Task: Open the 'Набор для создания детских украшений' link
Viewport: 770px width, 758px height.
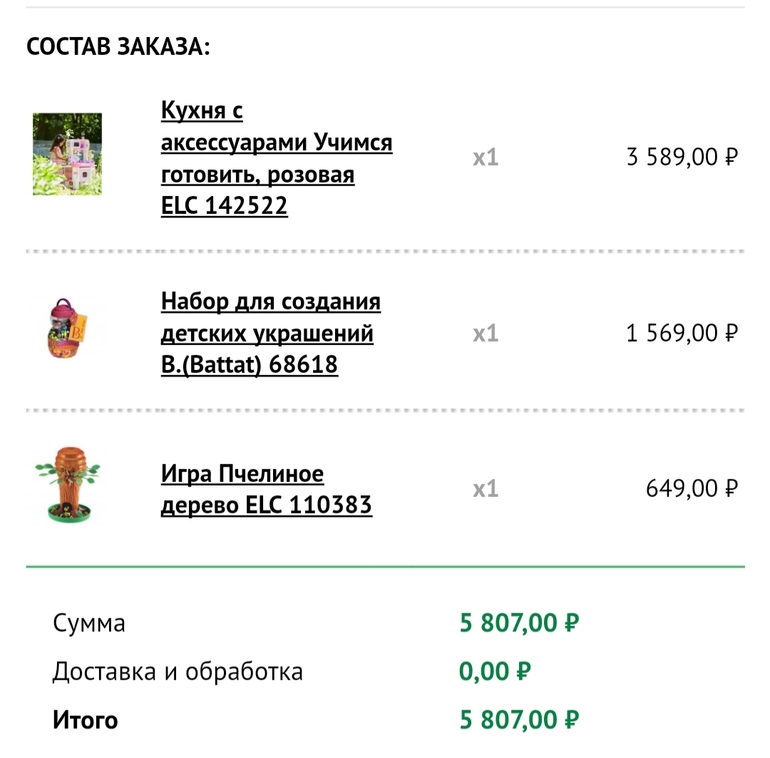Action: click(270, 333)
